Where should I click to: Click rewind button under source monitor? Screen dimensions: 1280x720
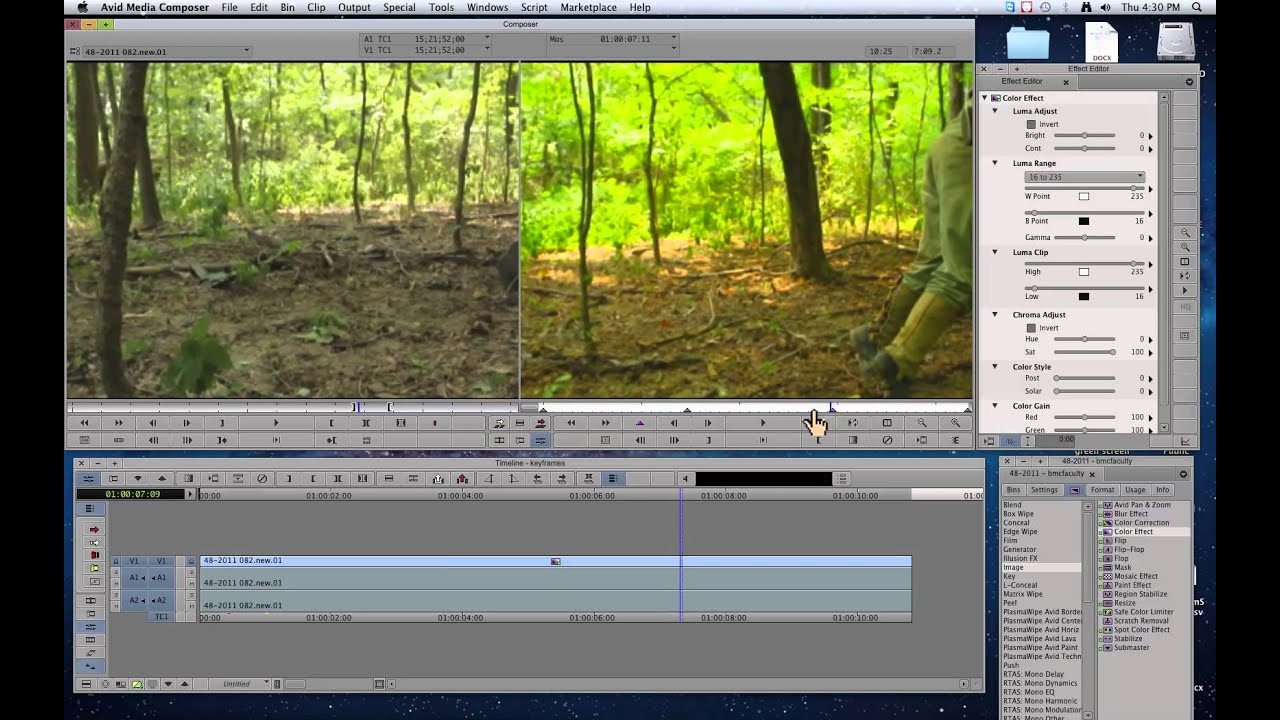pos(84,423)
